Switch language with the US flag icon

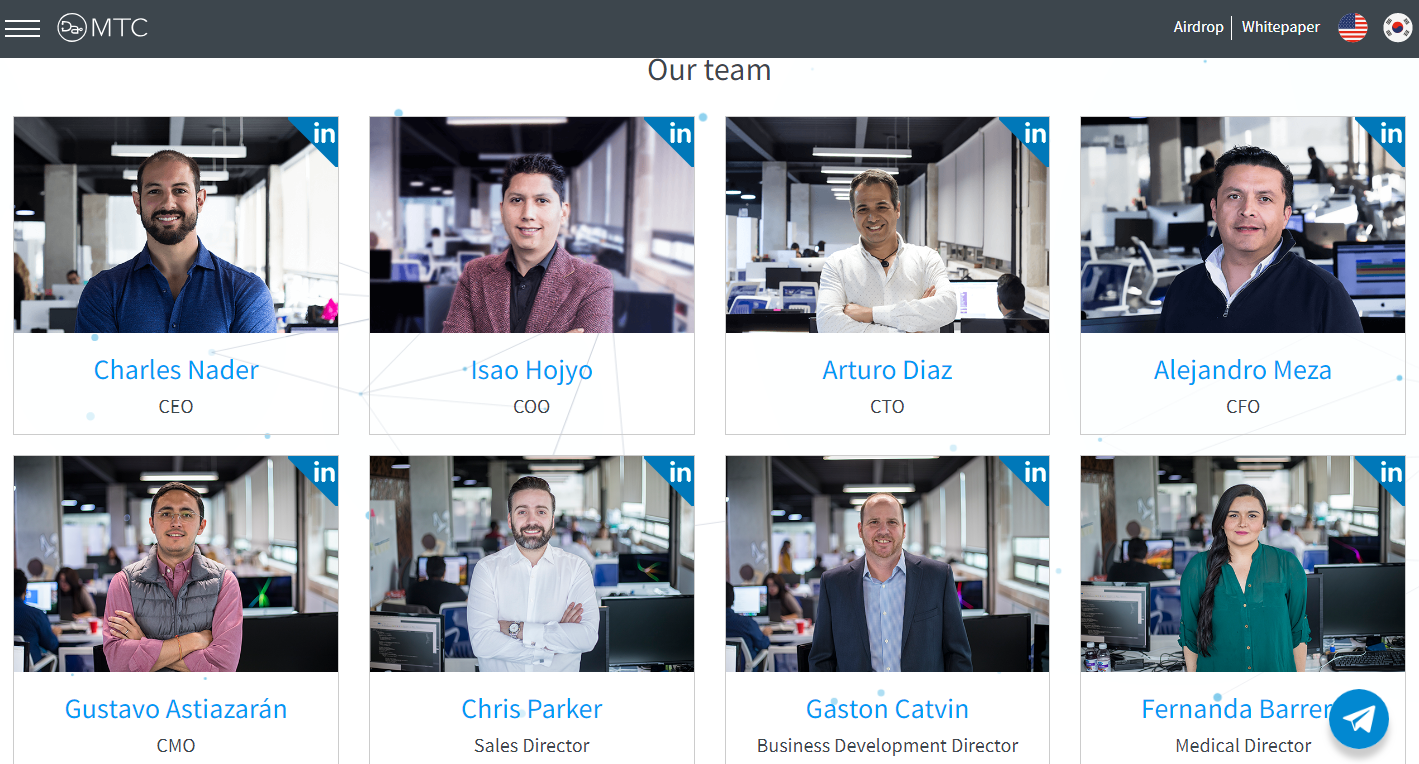tap(1352, 28)
